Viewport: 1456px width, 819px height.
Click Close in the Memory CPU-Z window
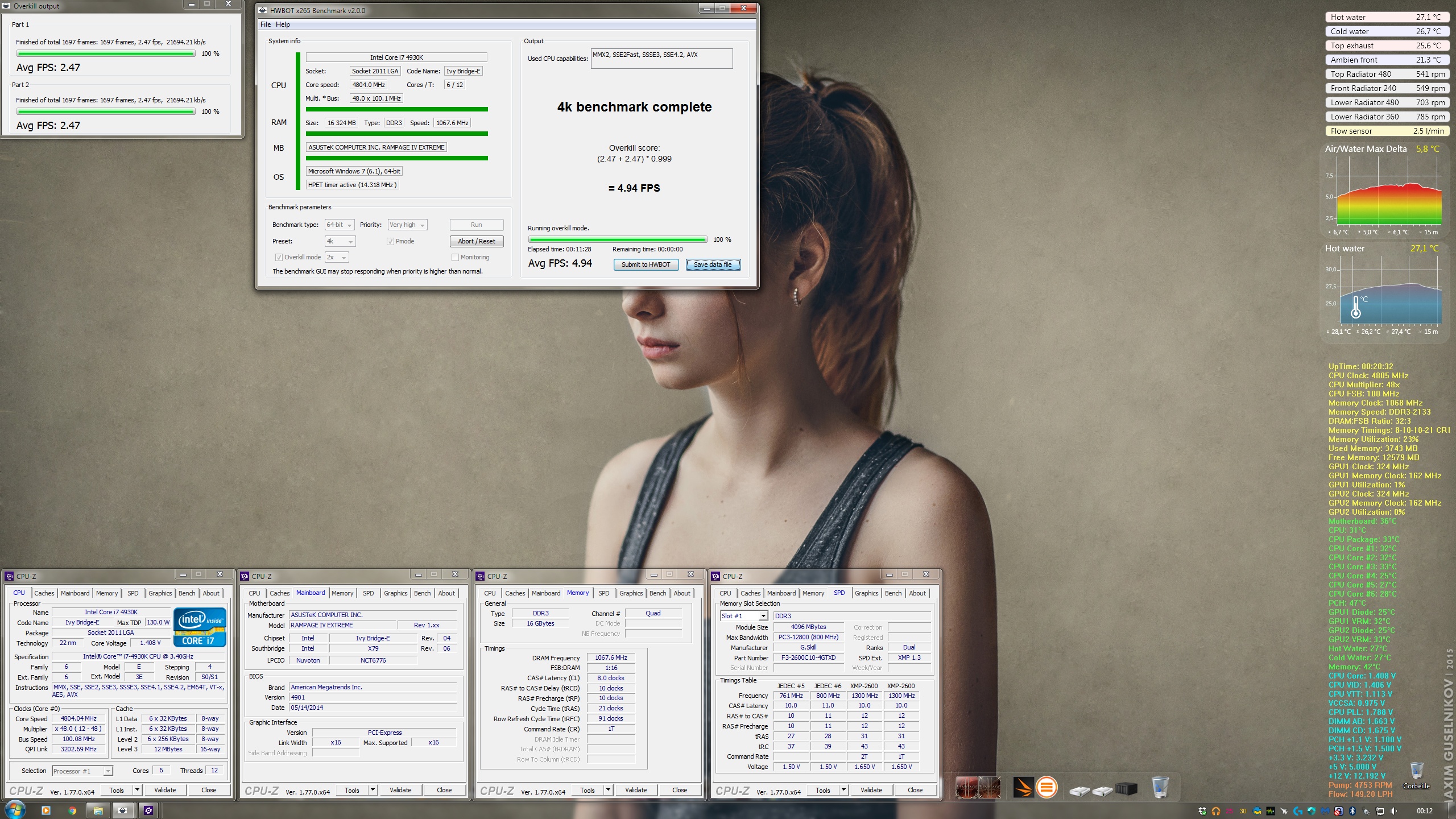680,790
